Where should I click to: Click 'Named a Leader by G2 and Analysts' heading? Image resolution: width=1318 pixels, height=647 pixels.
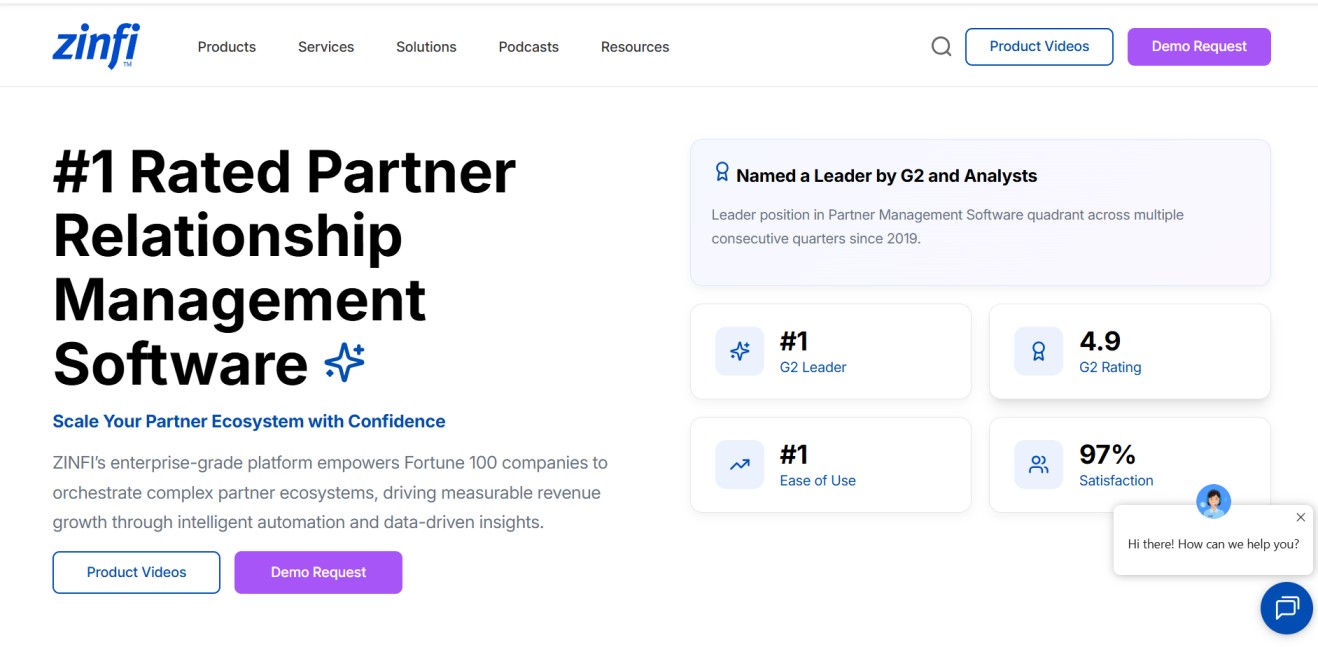[x=886, y=176]
